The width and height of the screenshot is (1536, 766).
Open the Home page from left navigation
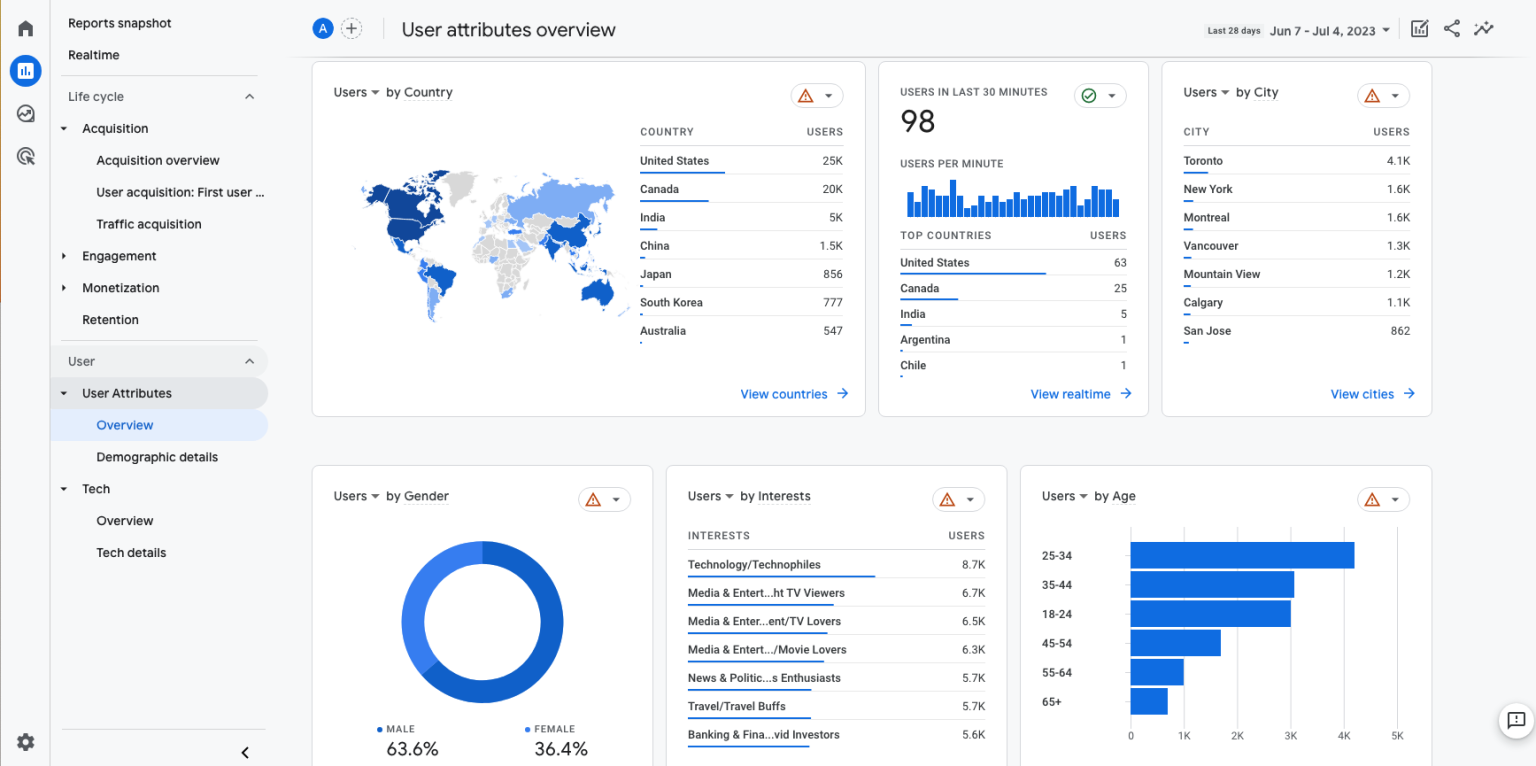[x=25, y=28]
